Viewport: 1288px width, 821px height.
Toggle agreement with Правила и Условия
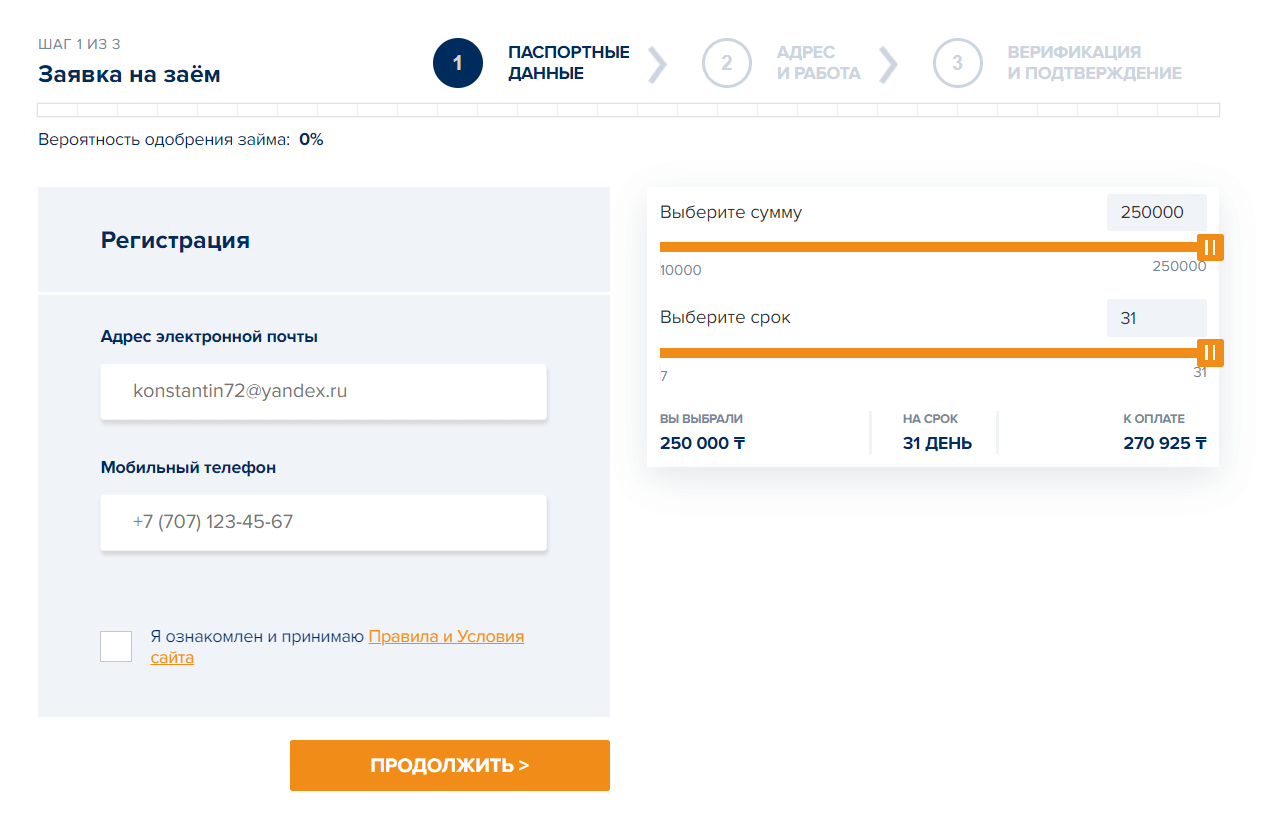point(115,646)
